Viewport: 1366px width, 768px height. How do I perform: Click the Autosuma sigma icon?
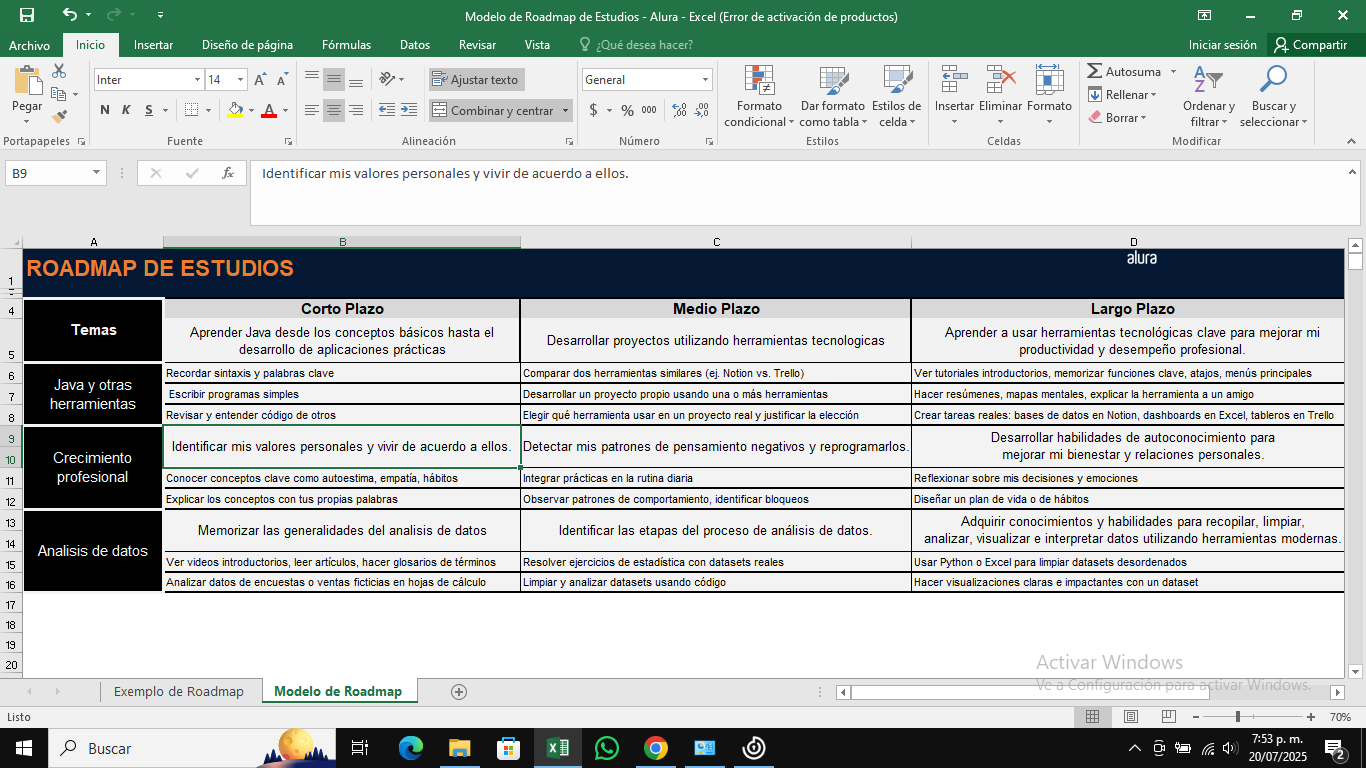click(1095, 72)
